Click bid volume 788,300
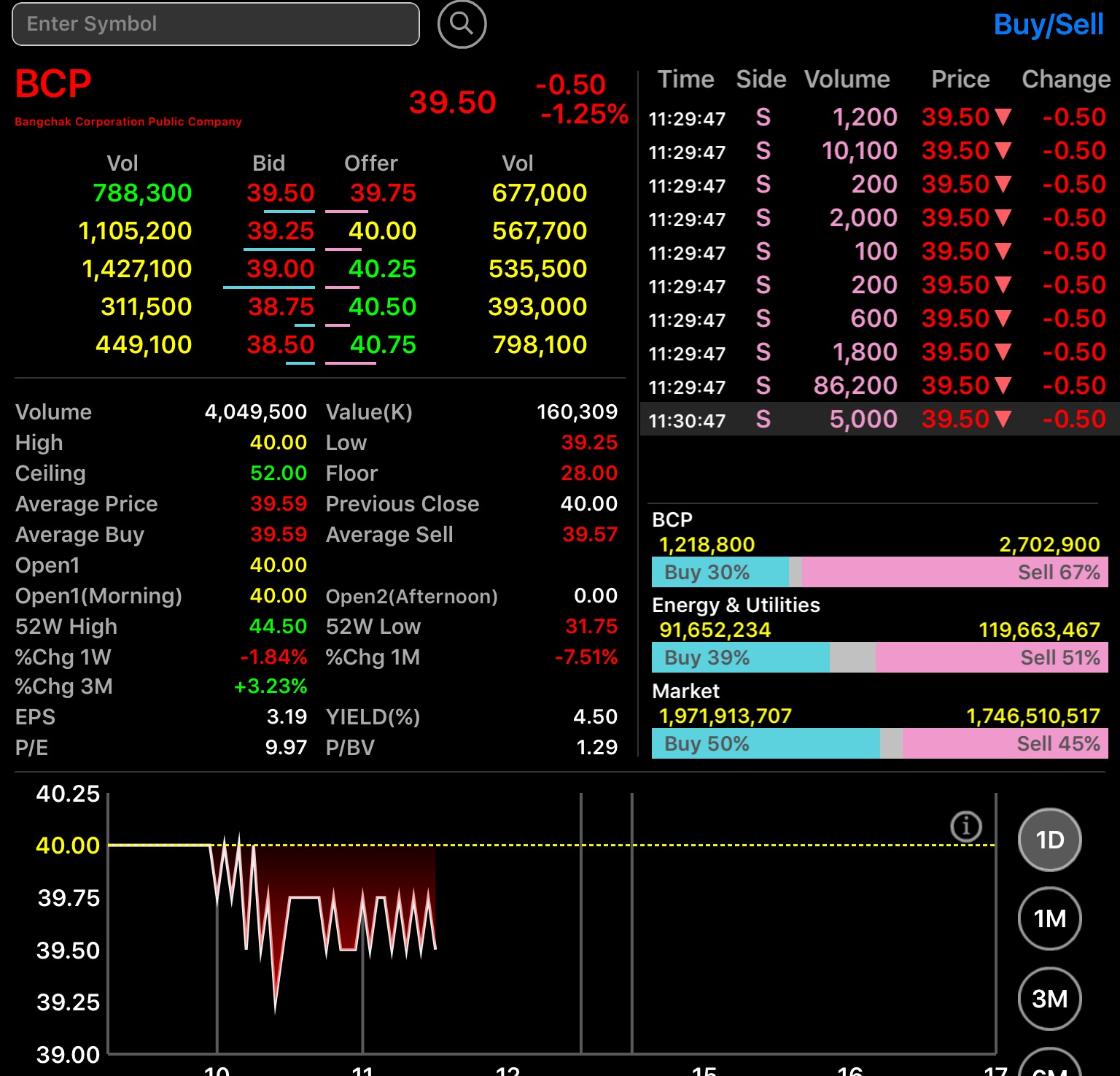This screenshot has height=1076, width=1120. (x=142, y=193)
